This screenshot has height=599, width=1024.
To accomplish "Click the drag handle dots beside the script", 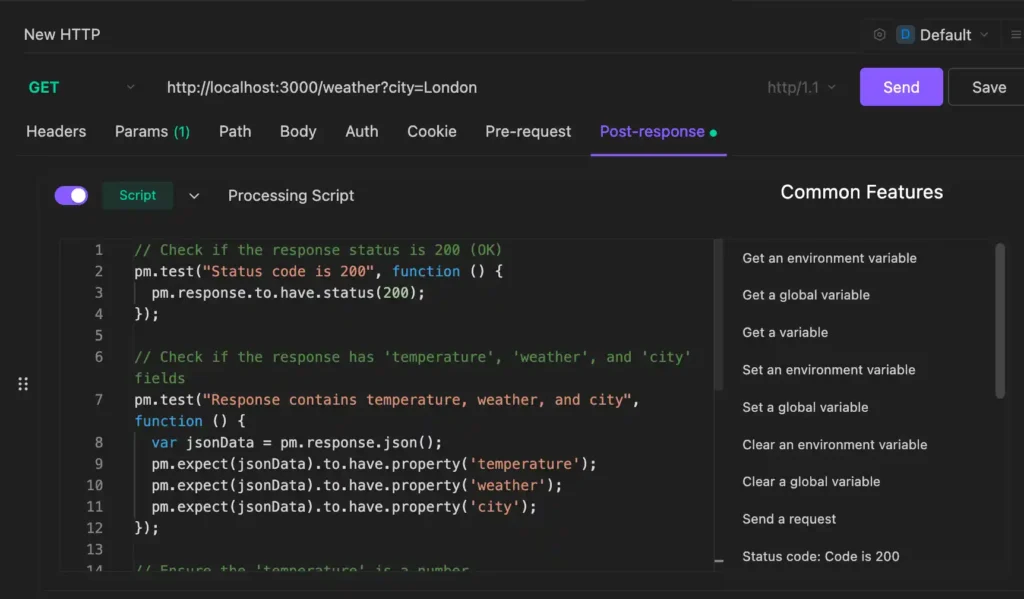I will [x=23, y=384].
